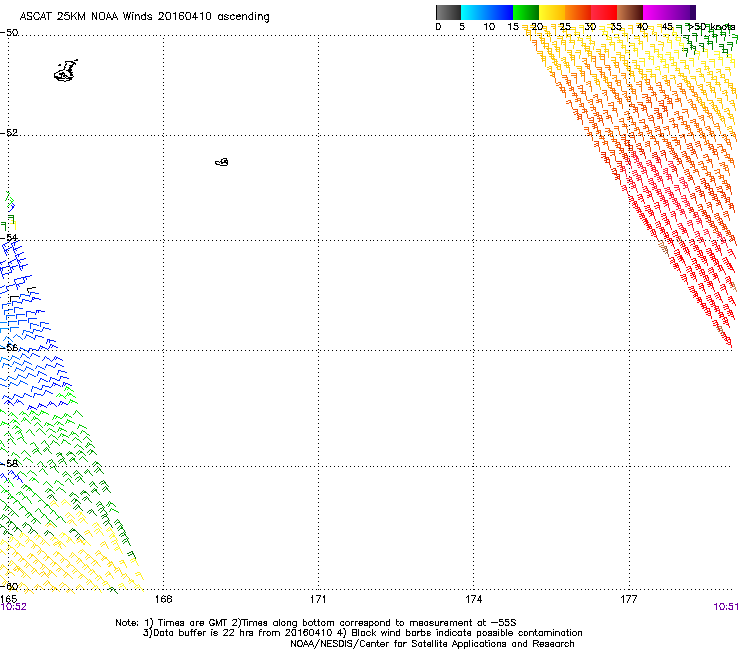Click the '-52' latitude label

point(9,133)
